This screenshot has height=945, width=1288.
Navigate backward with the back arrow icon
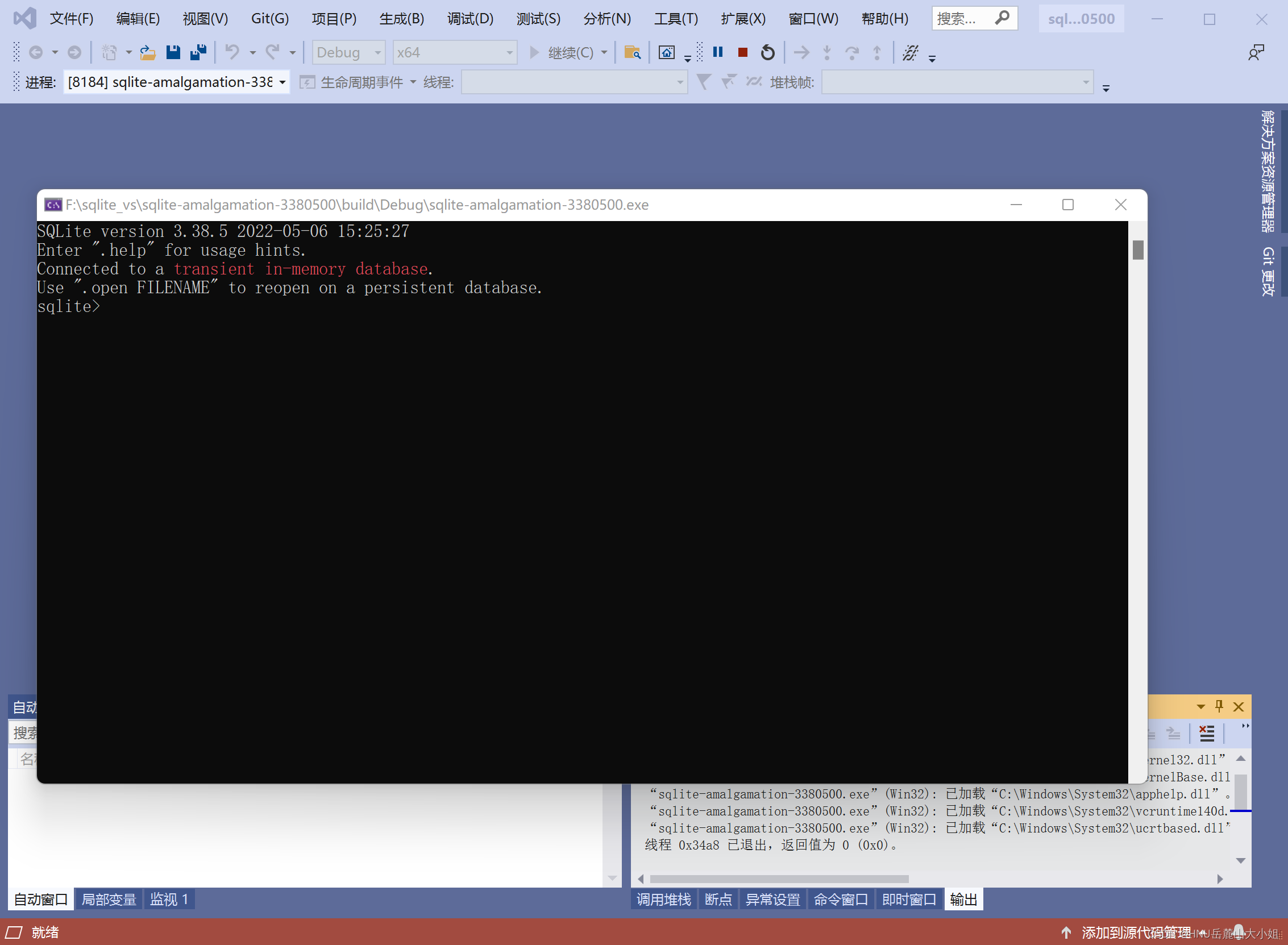[x=35, y=53]
